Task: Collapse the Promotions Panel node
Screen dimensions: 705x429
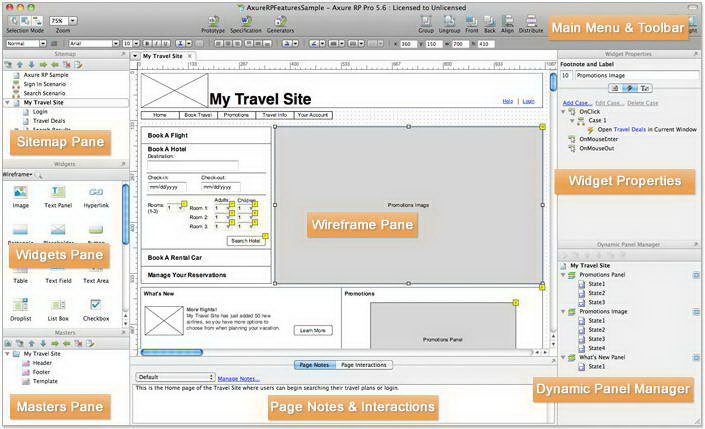Action: click(x=563, y=275)
